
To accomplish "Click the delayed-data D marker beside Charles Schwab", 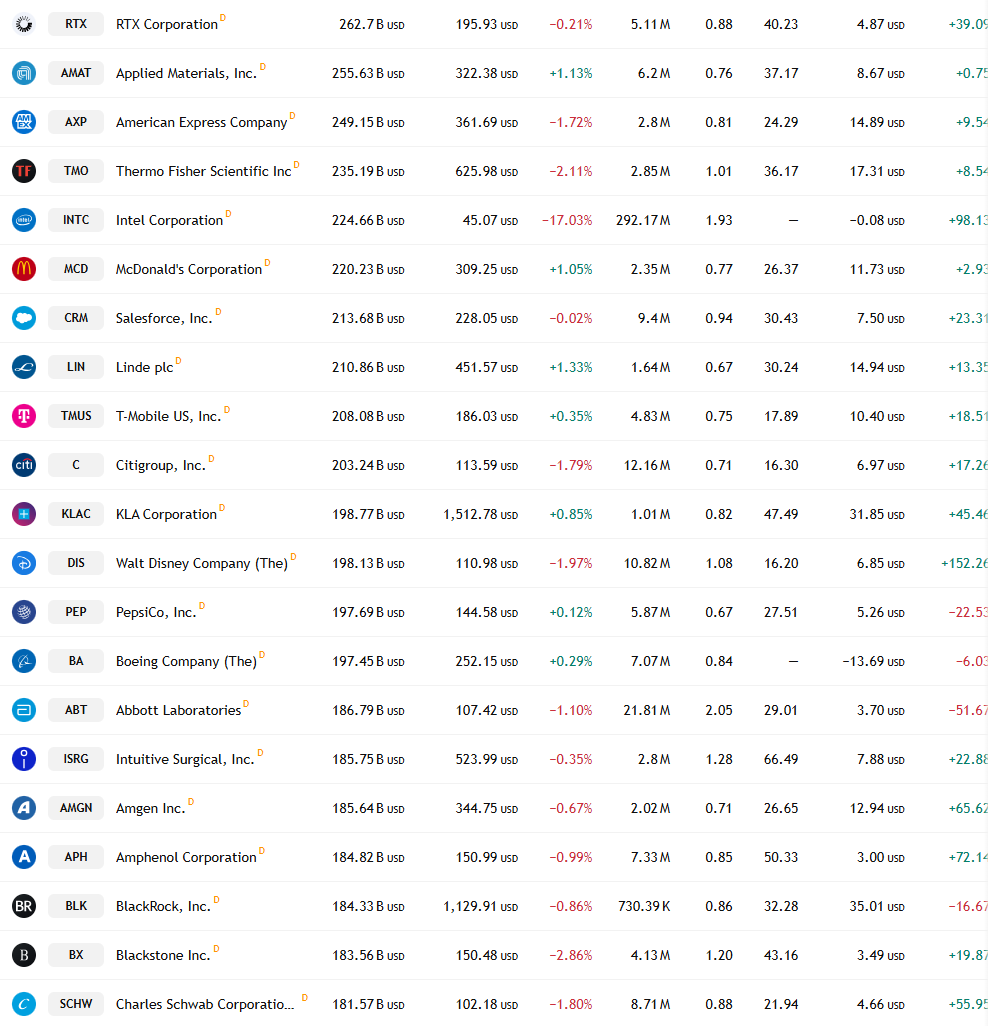I will [304, 997].
